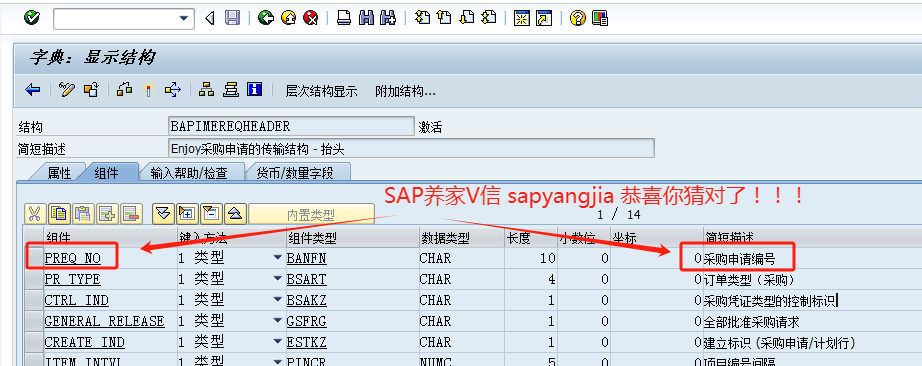Viewport: 922px width, 366px height.
Task: Click the Find binoculars icon
Action: (x=366, y=18)
